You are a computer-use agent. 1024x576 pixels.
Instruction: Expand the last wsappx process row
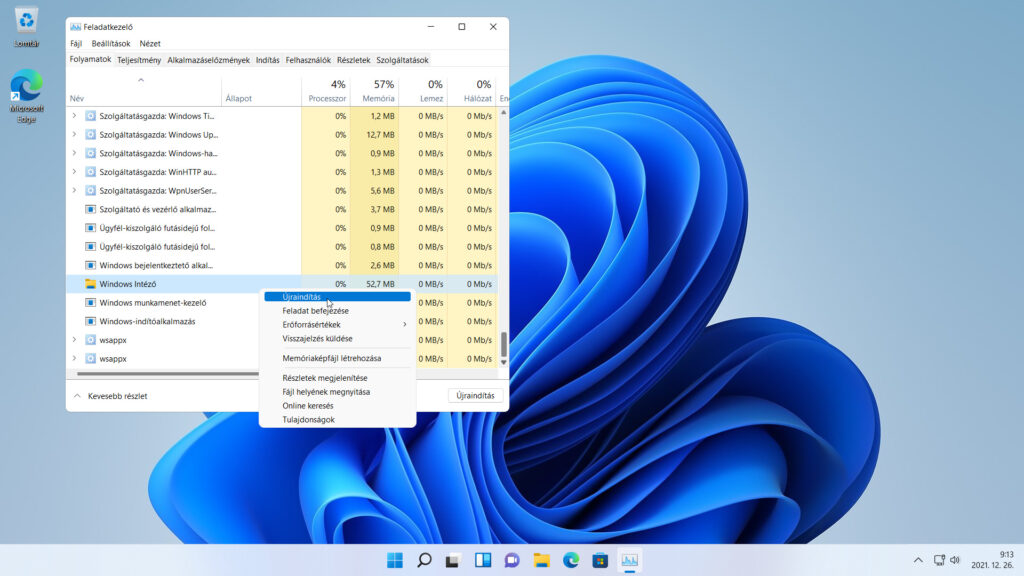[x=74, y=359]
